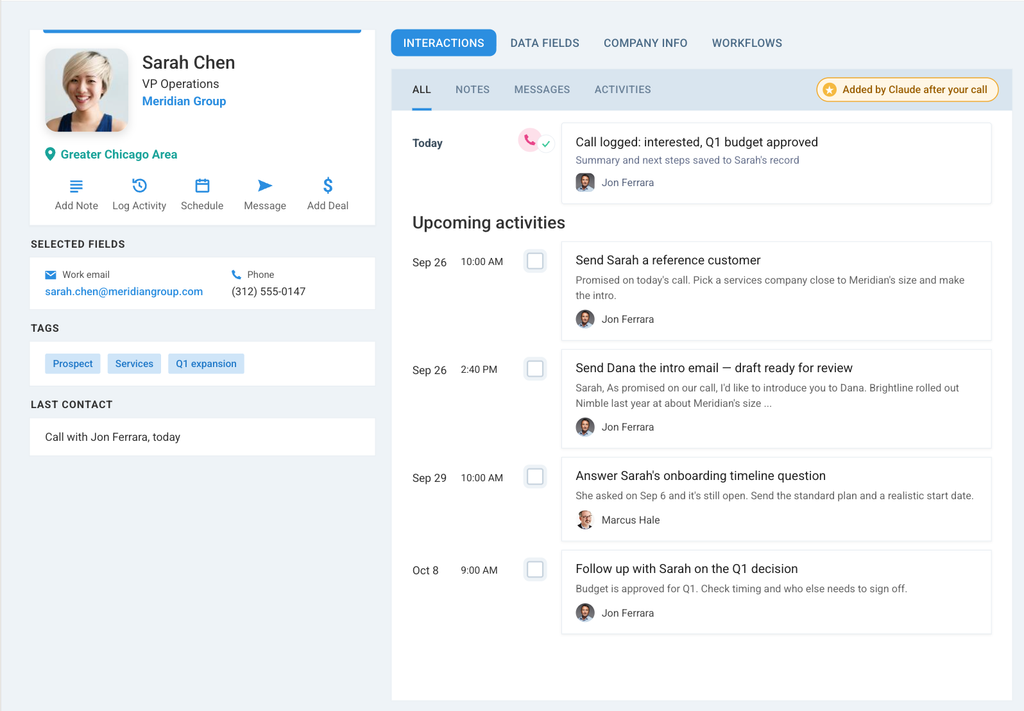Click the location pin icon
The image size is (1024, 711).
click(x=50, y=154)
